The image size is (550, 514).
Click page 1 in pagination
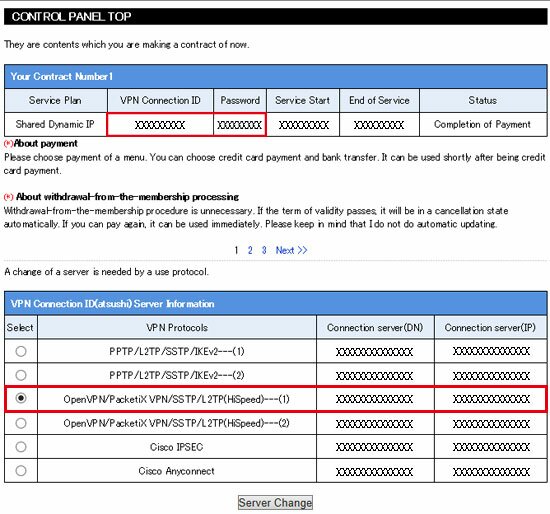pyautogui.click(x=236, y=250)
